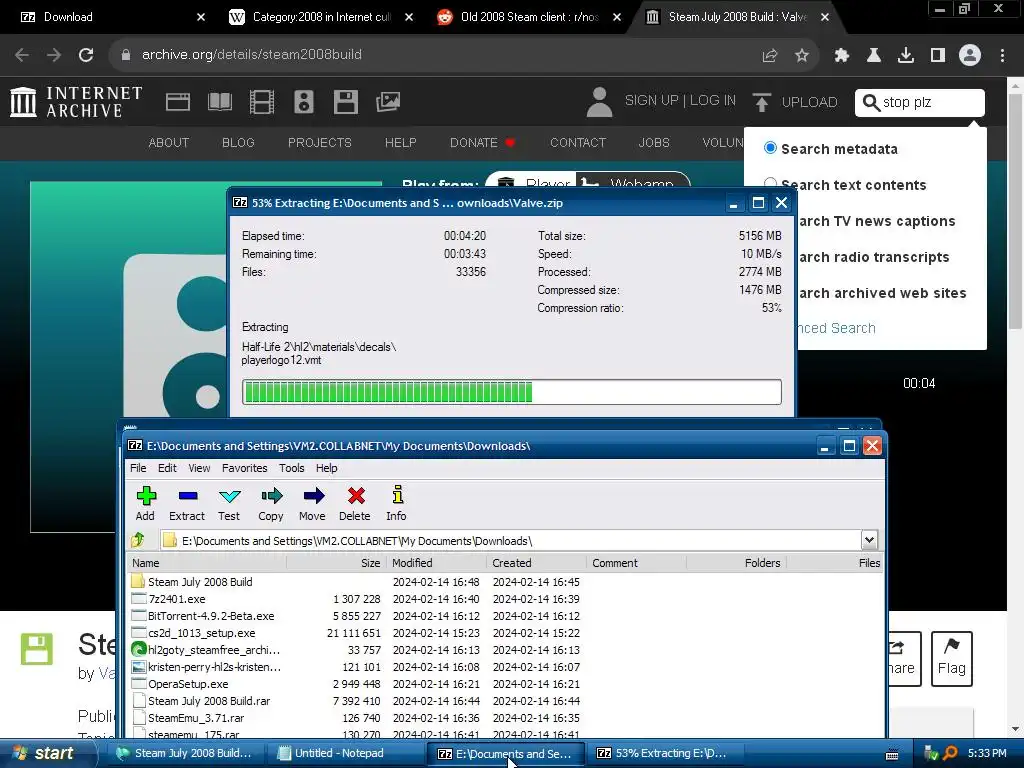Screen dimensions: 1024x768
Task: Click the BLOG navigation link
Action: (x=238, y=142)
